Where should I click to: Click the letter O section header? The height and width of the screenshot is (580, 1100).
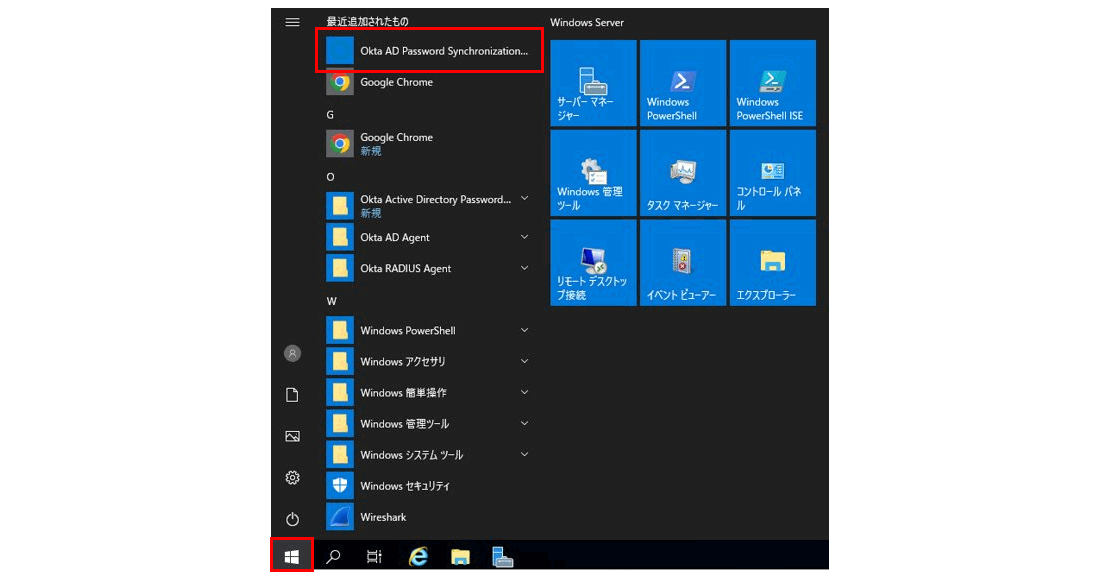(x=330, y=177)
